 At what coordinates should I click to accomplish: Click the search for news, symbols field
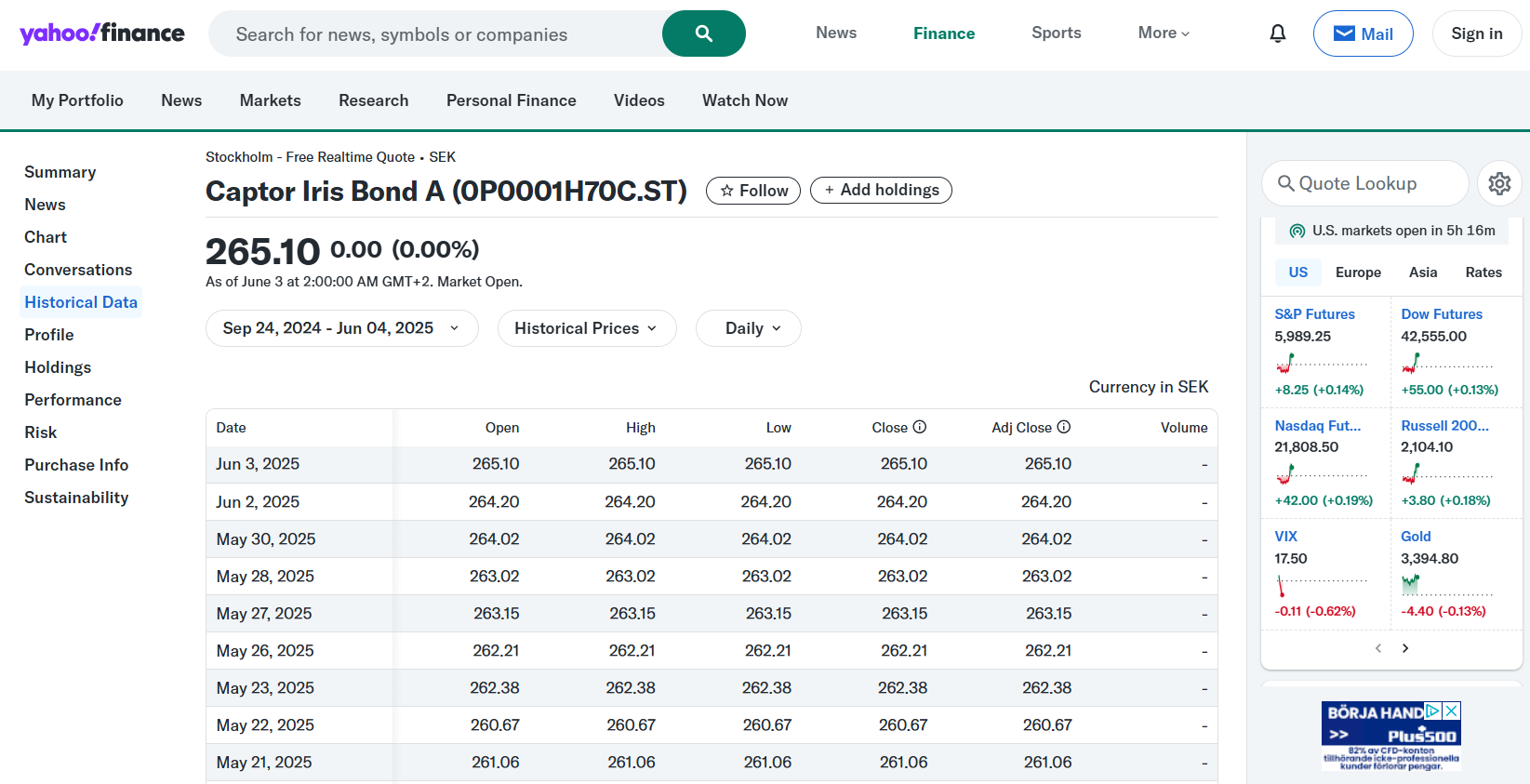click(437, 34)
